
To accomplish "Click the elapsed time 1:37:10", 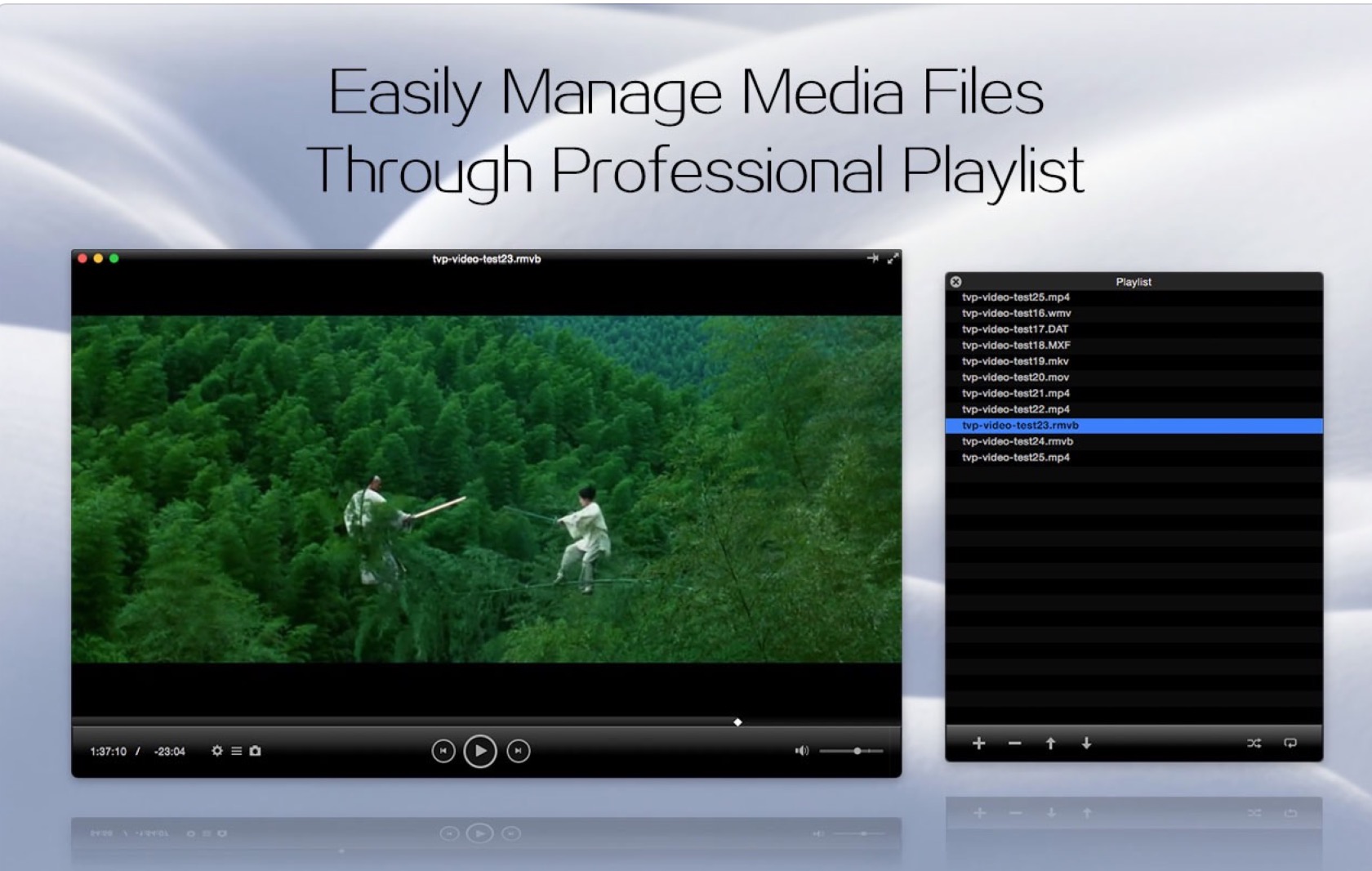I will 109,752.
